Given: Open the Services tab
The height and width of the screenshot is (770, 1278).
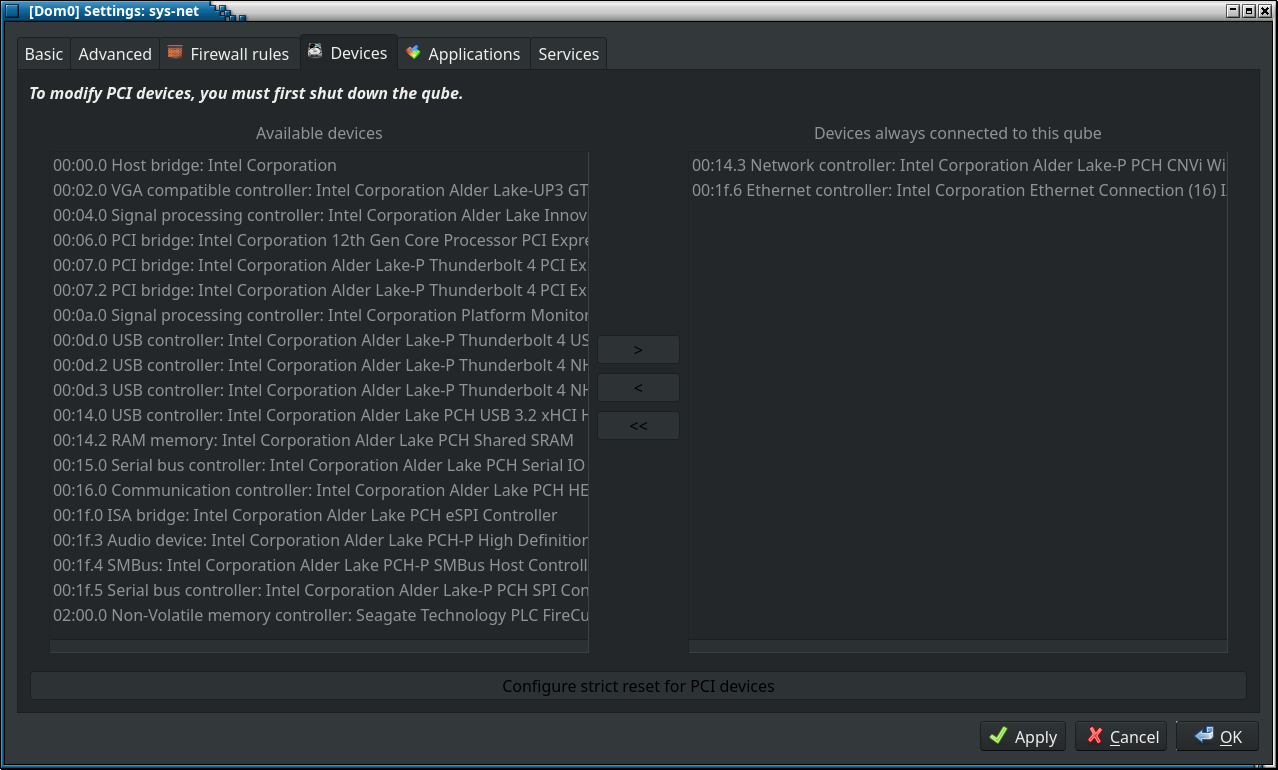Looking at the screenshot, I should click(x=568, y=54).
